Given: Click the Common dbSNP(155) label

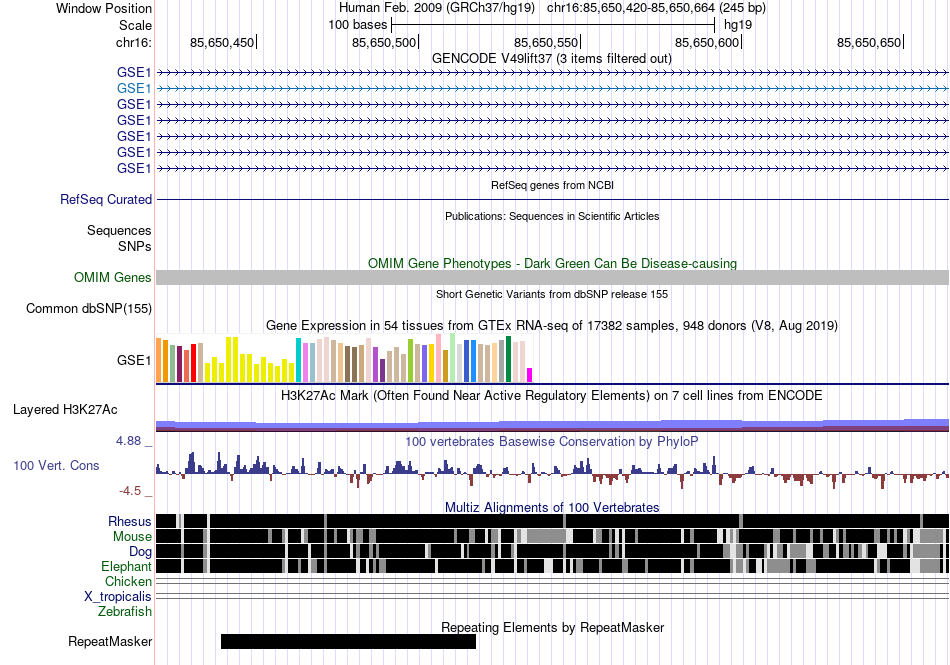Looking at the screenshot, I should point(89,308).
